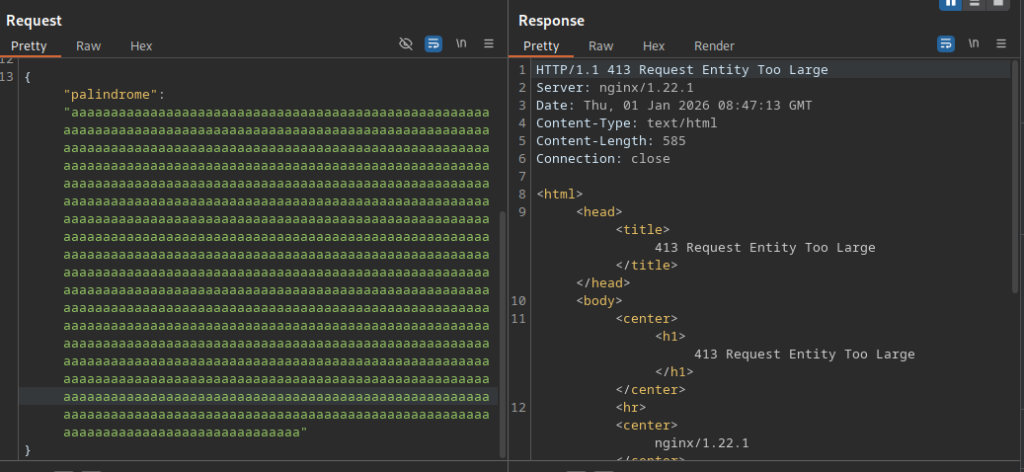Click the Request panel title

(x=34, y=20)
